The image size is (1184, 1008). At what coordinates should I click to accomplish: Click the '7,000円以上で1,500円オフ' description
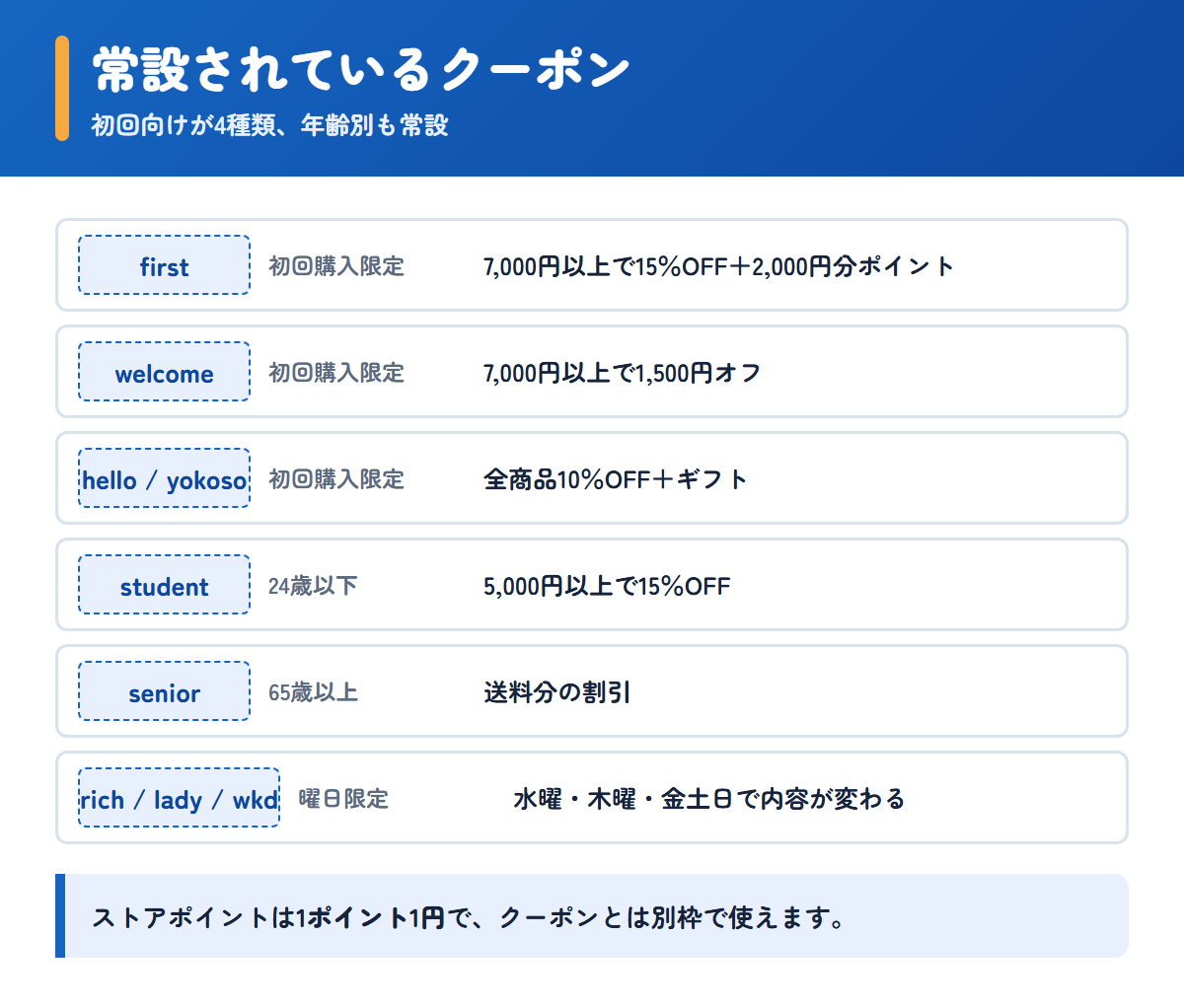(623, 373)
